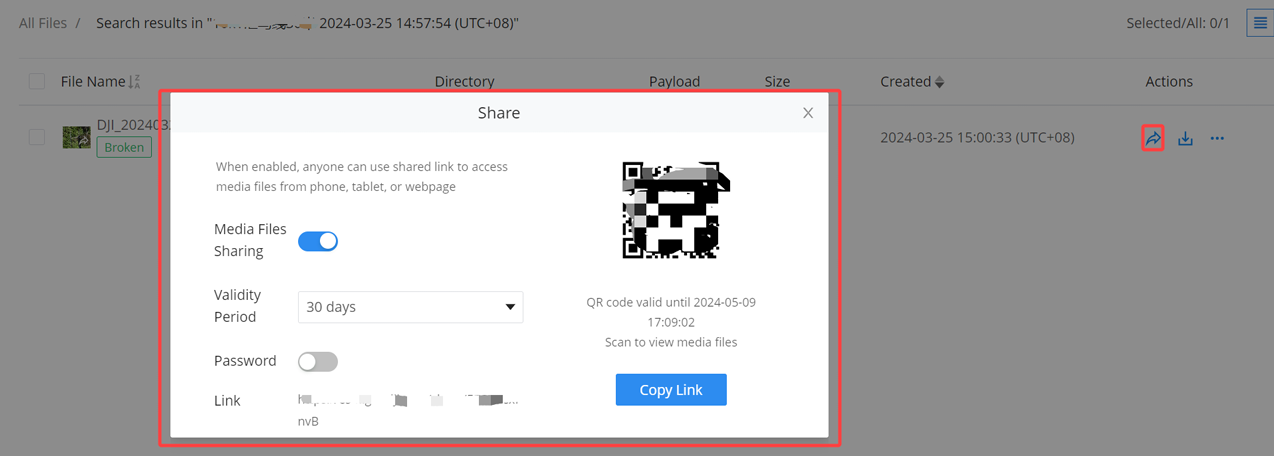Screen dimensions: 1274x459
Task: Open the DJI file thumbnail
Action: point(77,137)
